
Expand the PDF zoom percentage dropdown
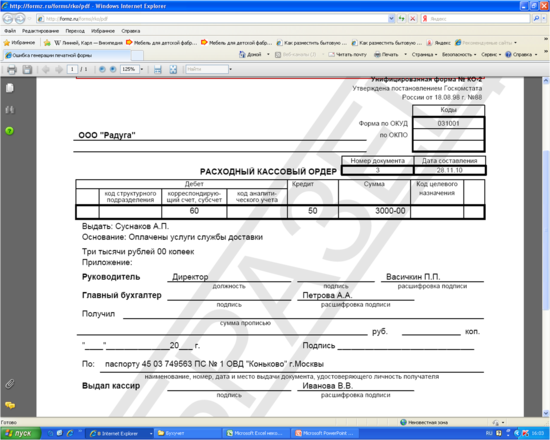click(142, 69)
